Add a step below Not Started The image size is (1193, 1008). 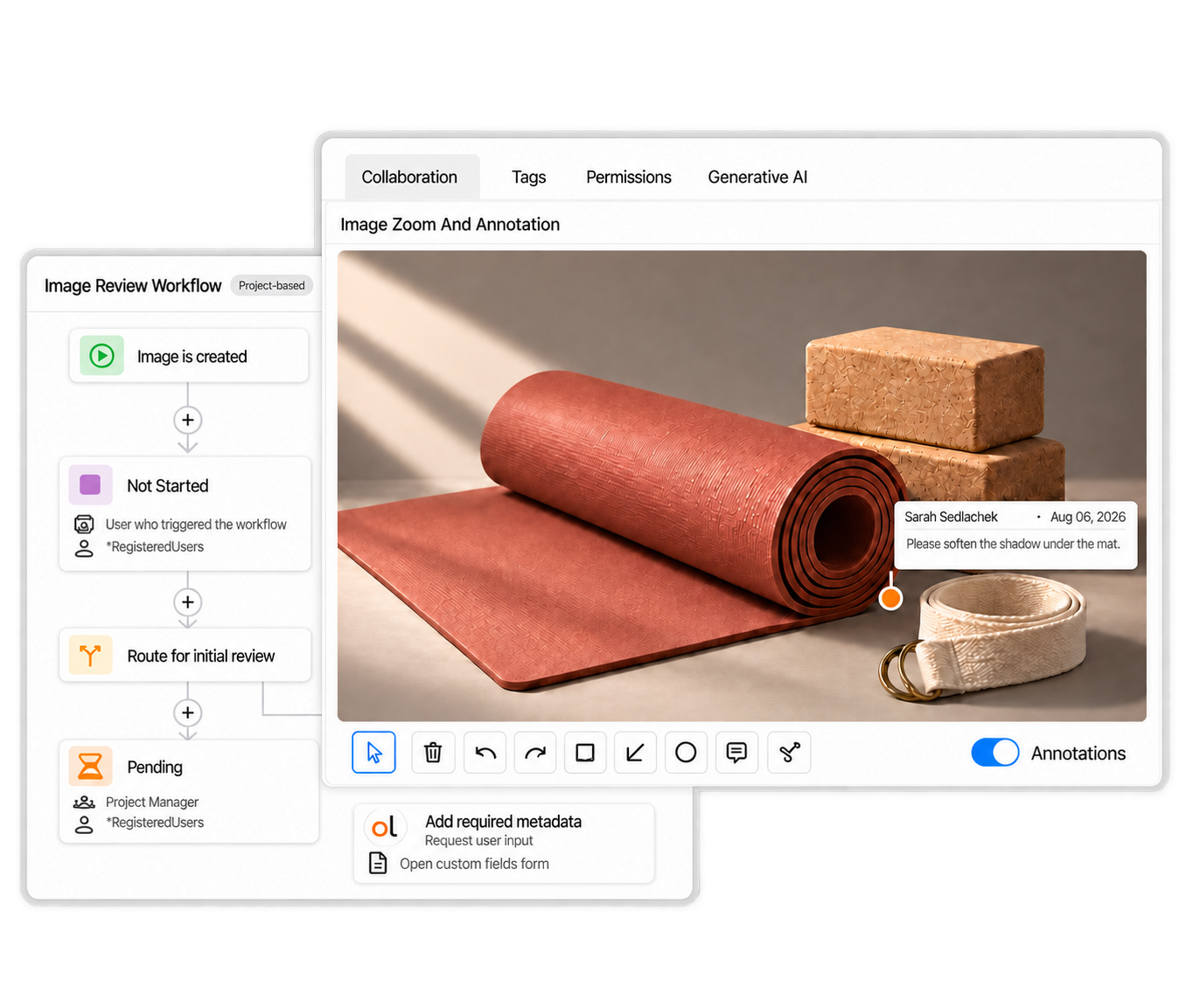187,602
